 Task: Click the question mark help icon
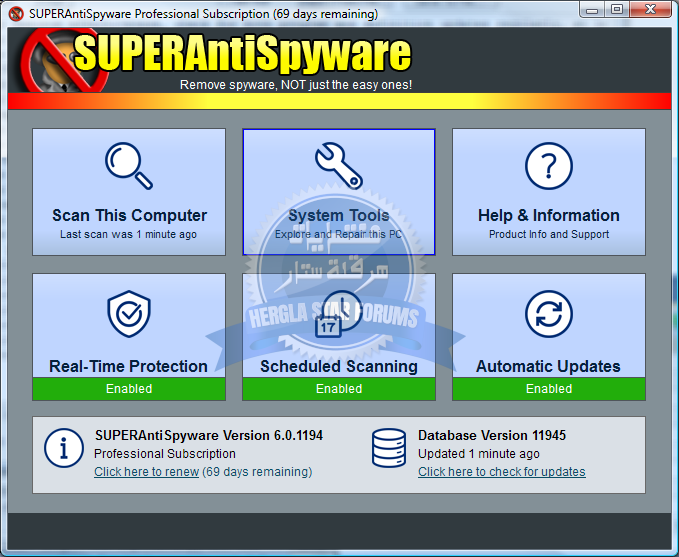(x=548, y=166)
